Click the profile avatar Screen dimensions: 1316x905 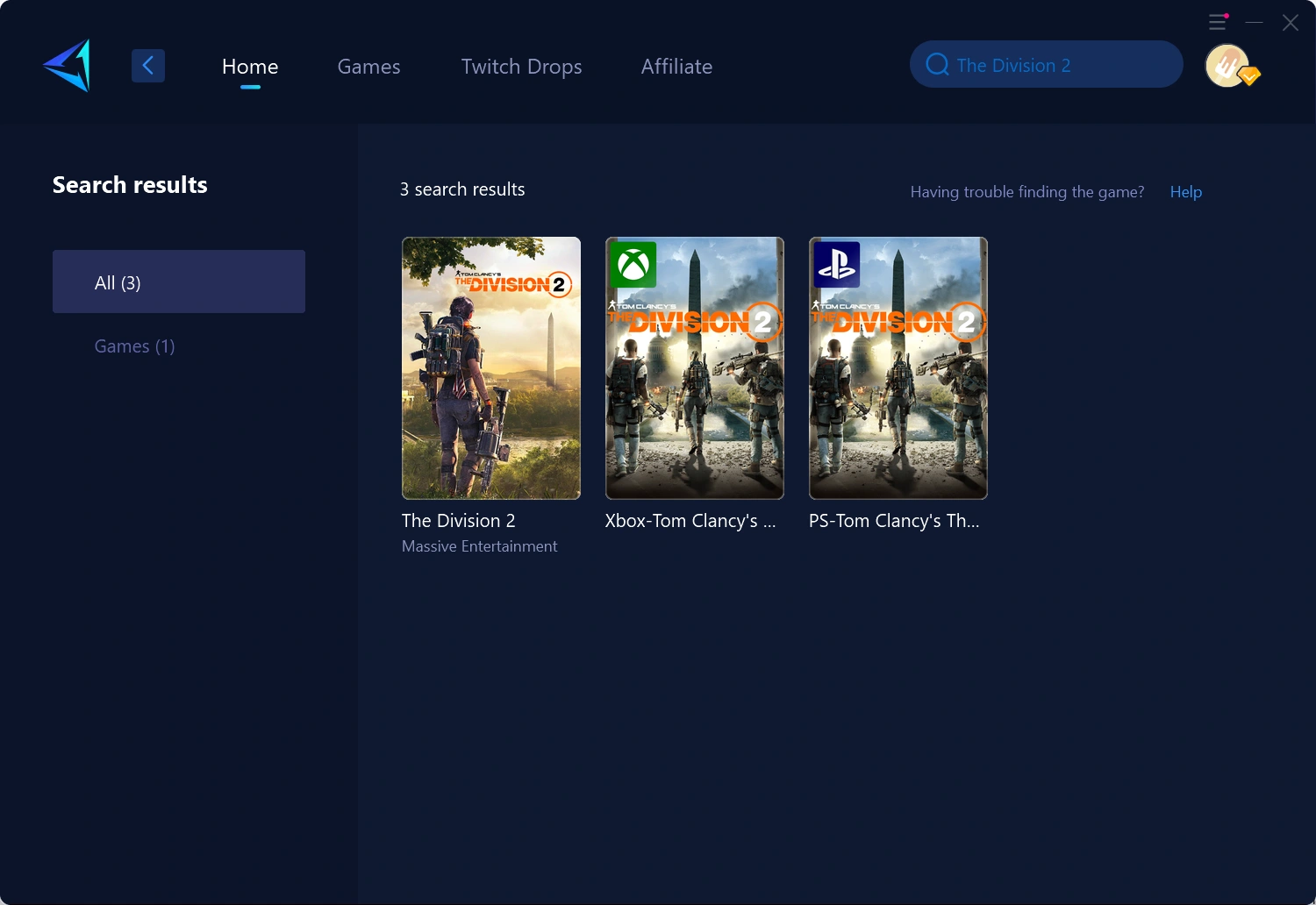point(1227,66)
